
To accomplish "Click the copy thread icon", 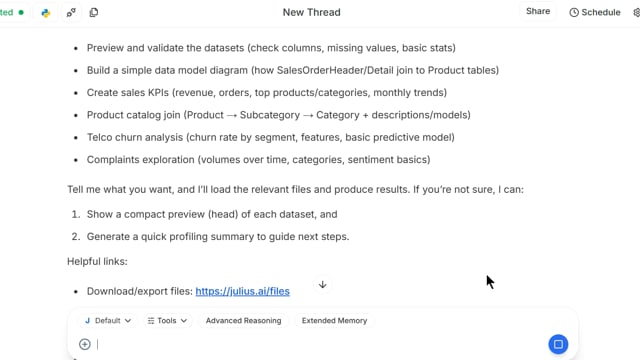I will 94,13.
